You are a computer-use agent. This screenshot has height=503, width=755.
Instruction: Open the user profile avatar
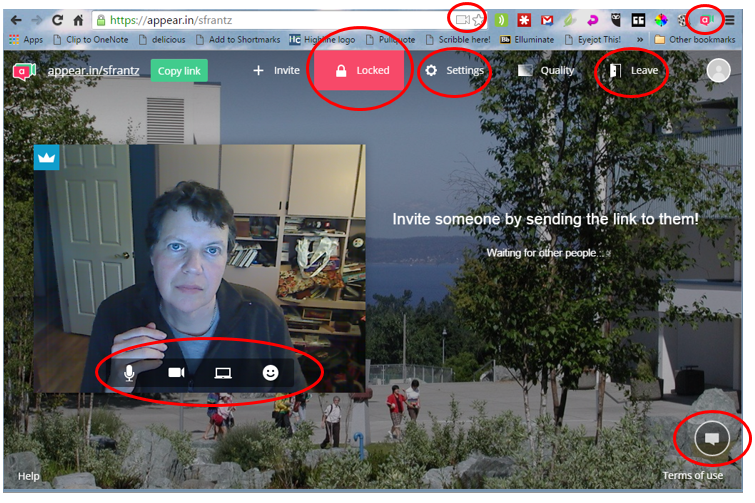click(x=718, y=70)
